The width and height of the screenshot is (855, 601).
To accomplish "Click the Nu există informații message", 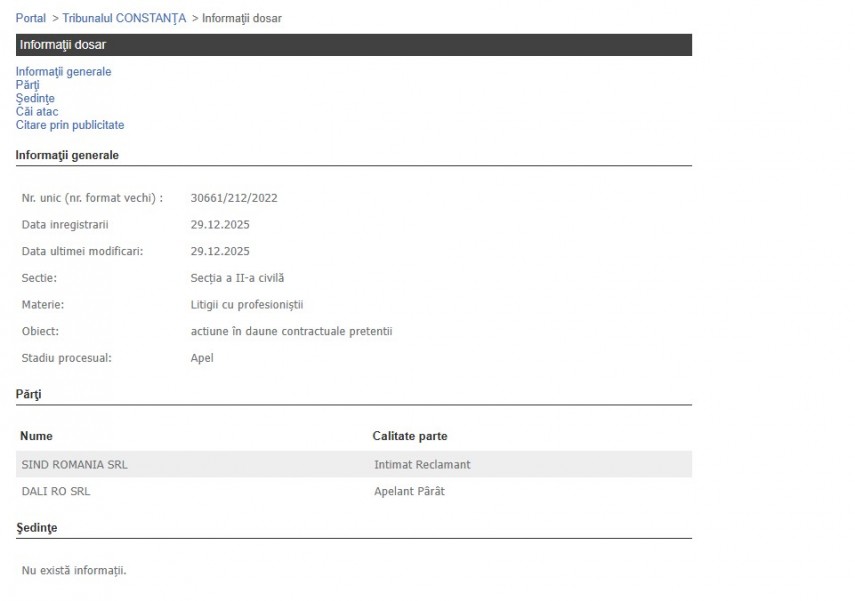I will point(74,571).
